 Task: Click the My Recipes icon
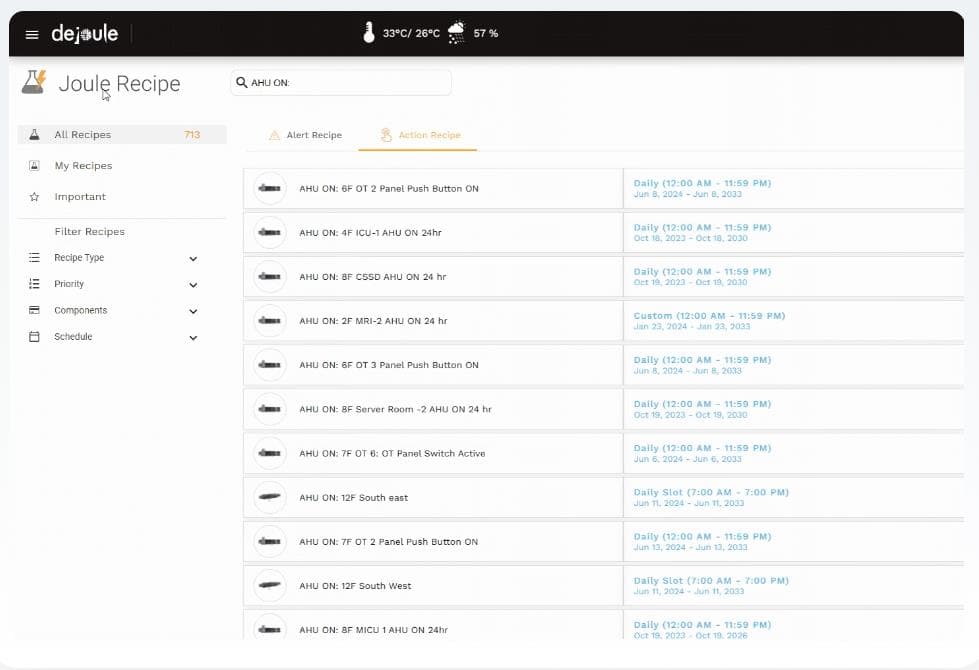coord(33,165)
